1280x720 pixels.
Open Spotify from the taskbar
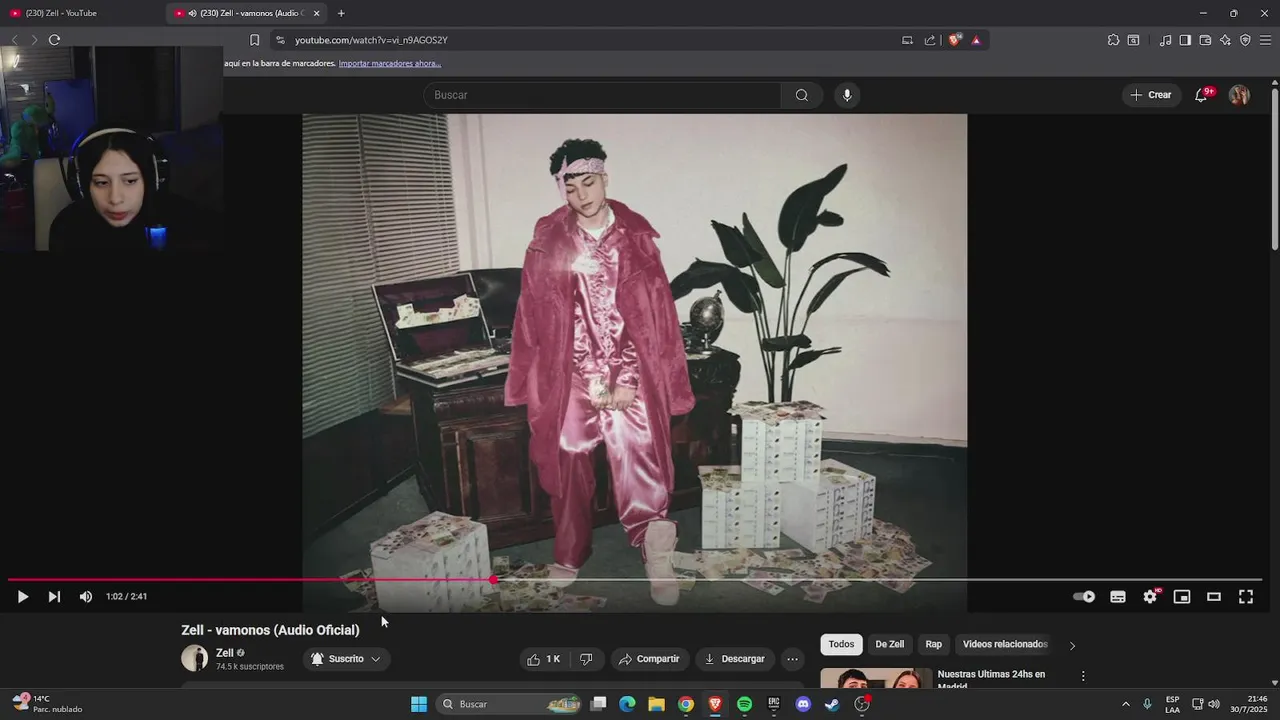click(x=744, y=704)
